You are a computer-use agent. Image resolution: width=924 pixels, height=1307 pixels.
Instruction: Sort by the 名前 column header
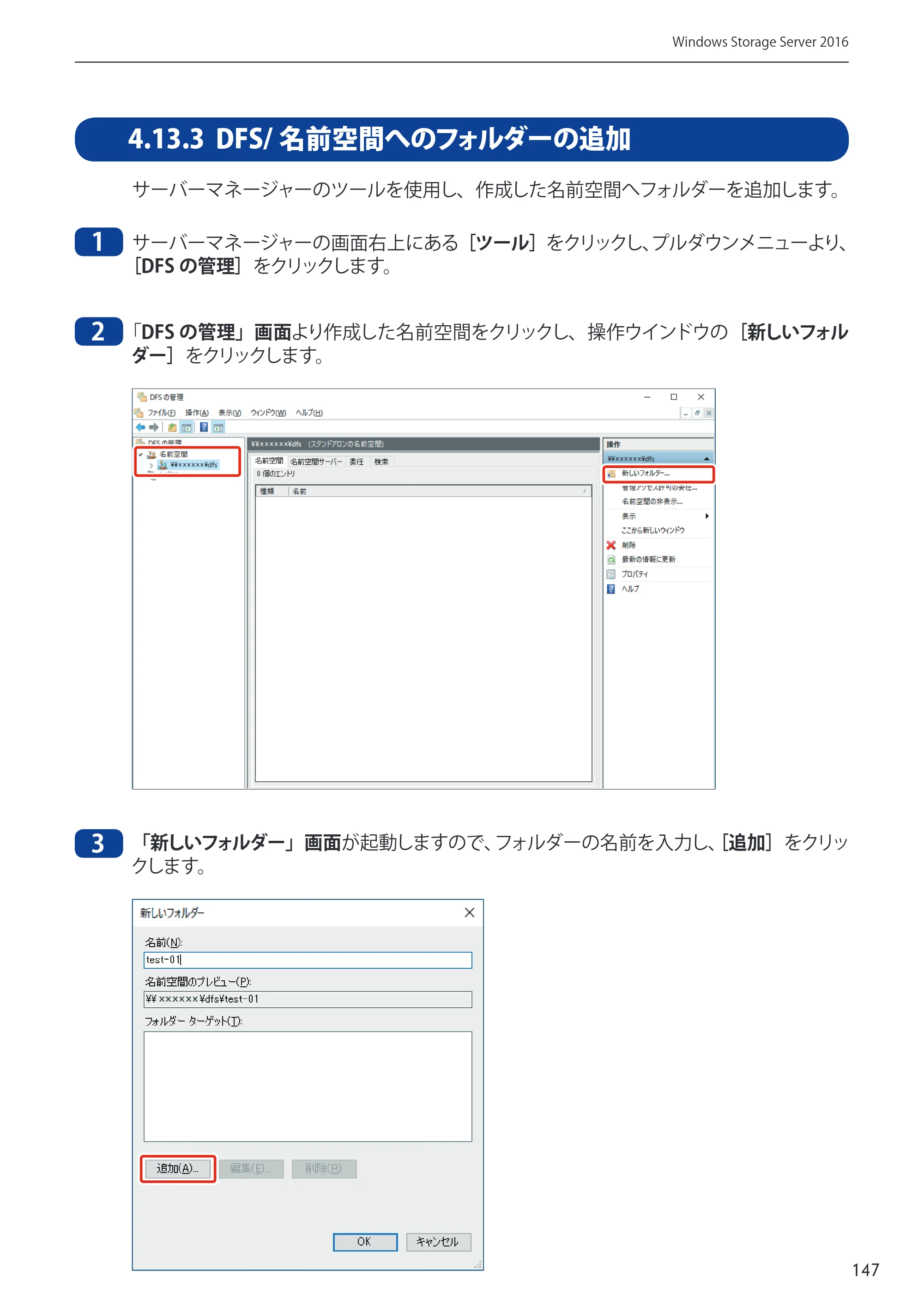pyautogui.click(x=440, y=491)
